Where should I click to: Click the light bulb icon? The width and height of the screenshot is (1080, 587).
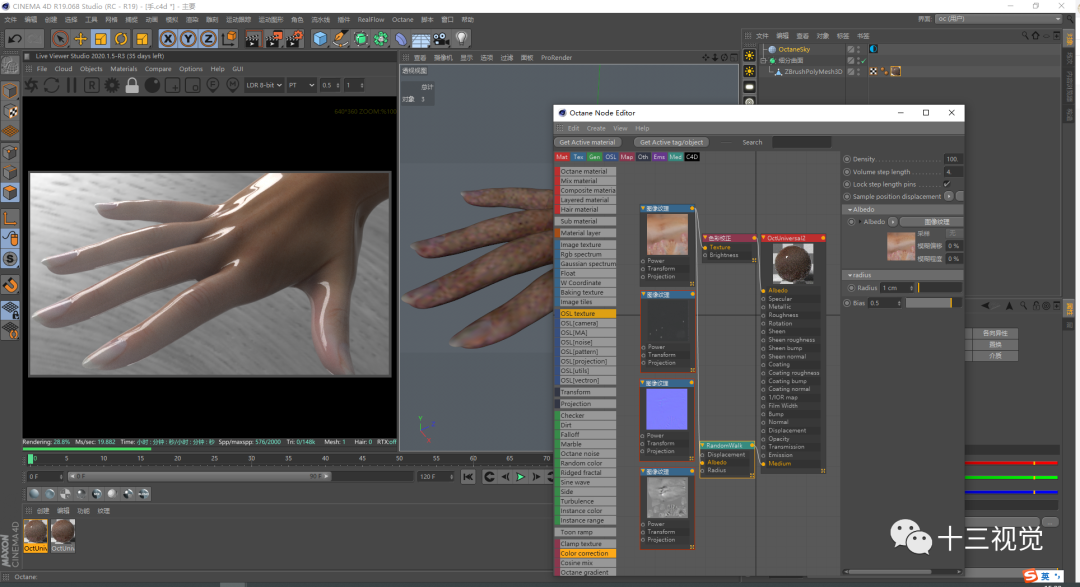[x=461, y=39]
